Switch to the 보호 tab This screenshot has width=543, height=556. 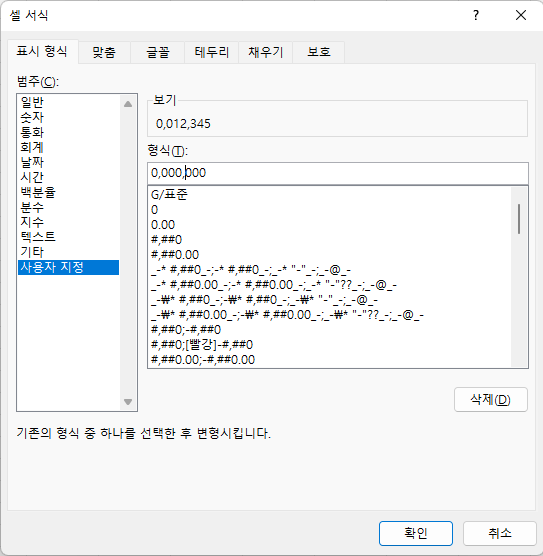[x=318, y=52]
